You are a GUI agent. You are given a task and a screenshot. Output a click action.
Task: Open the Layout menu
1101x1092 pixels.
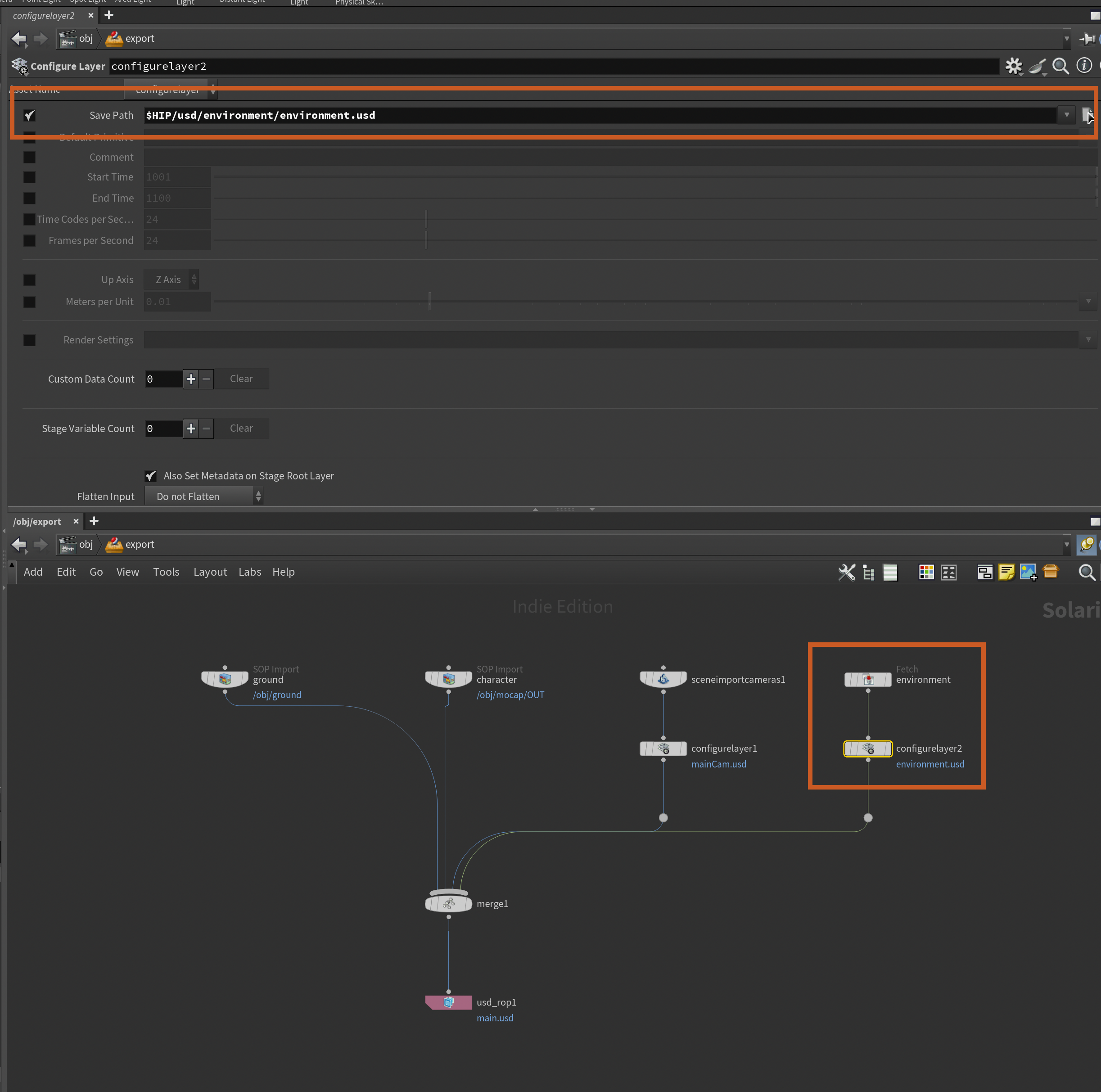pyautogui.click(x=210, y=572)
